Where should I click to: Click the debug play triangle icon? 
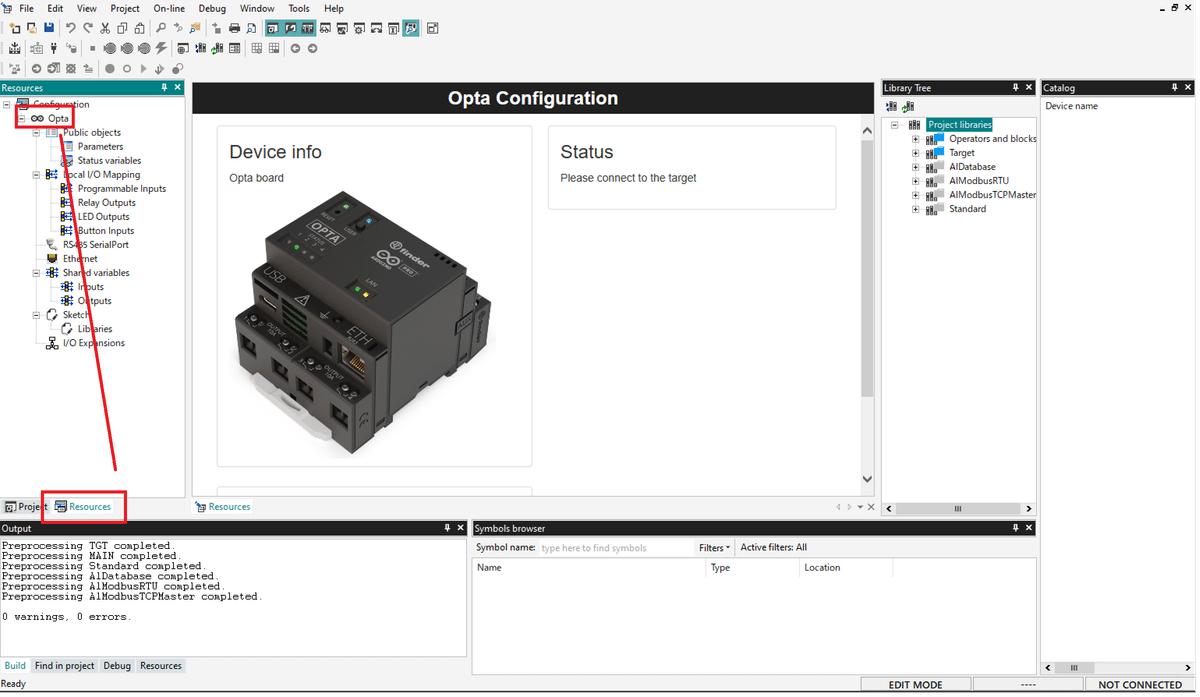(x=143, y=69)
